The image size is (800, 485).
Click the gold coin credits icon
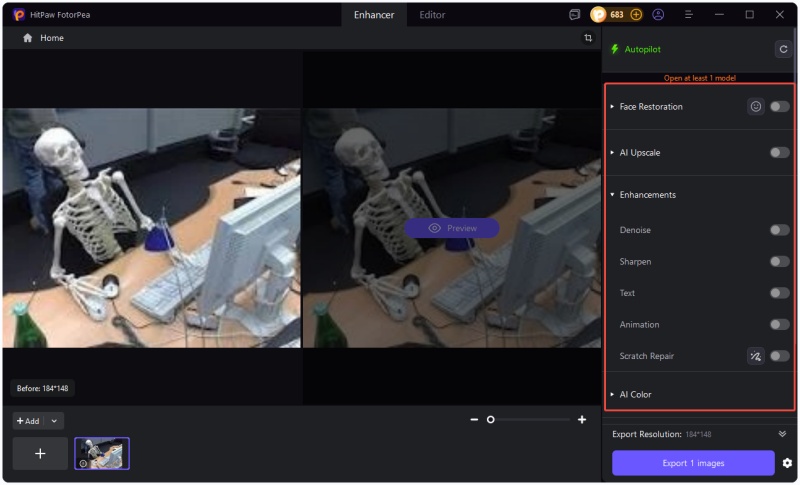(x=598, y=15)
